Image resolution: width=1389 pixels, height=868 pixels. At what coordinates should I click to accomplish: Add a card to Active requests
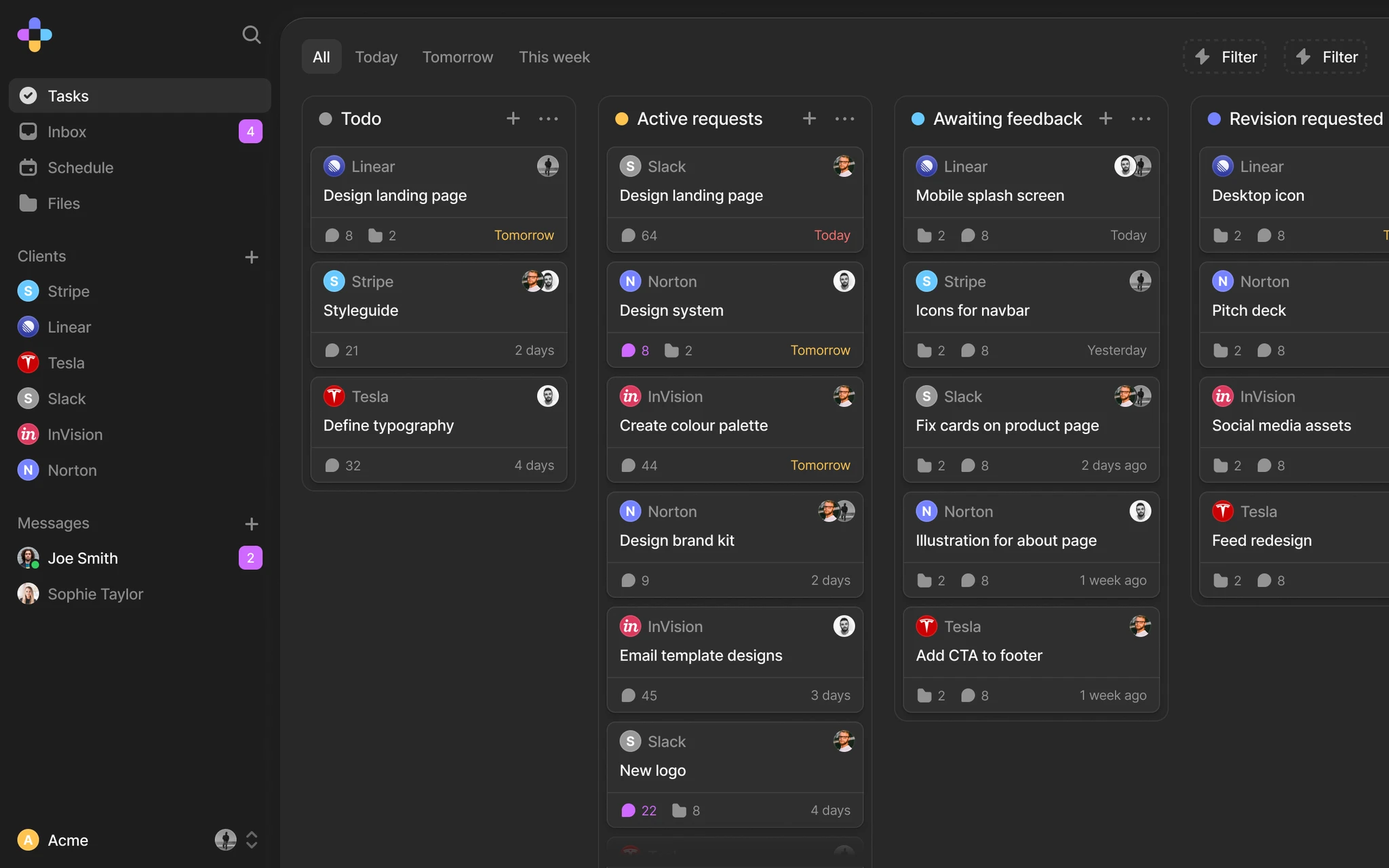coord(810,119)
